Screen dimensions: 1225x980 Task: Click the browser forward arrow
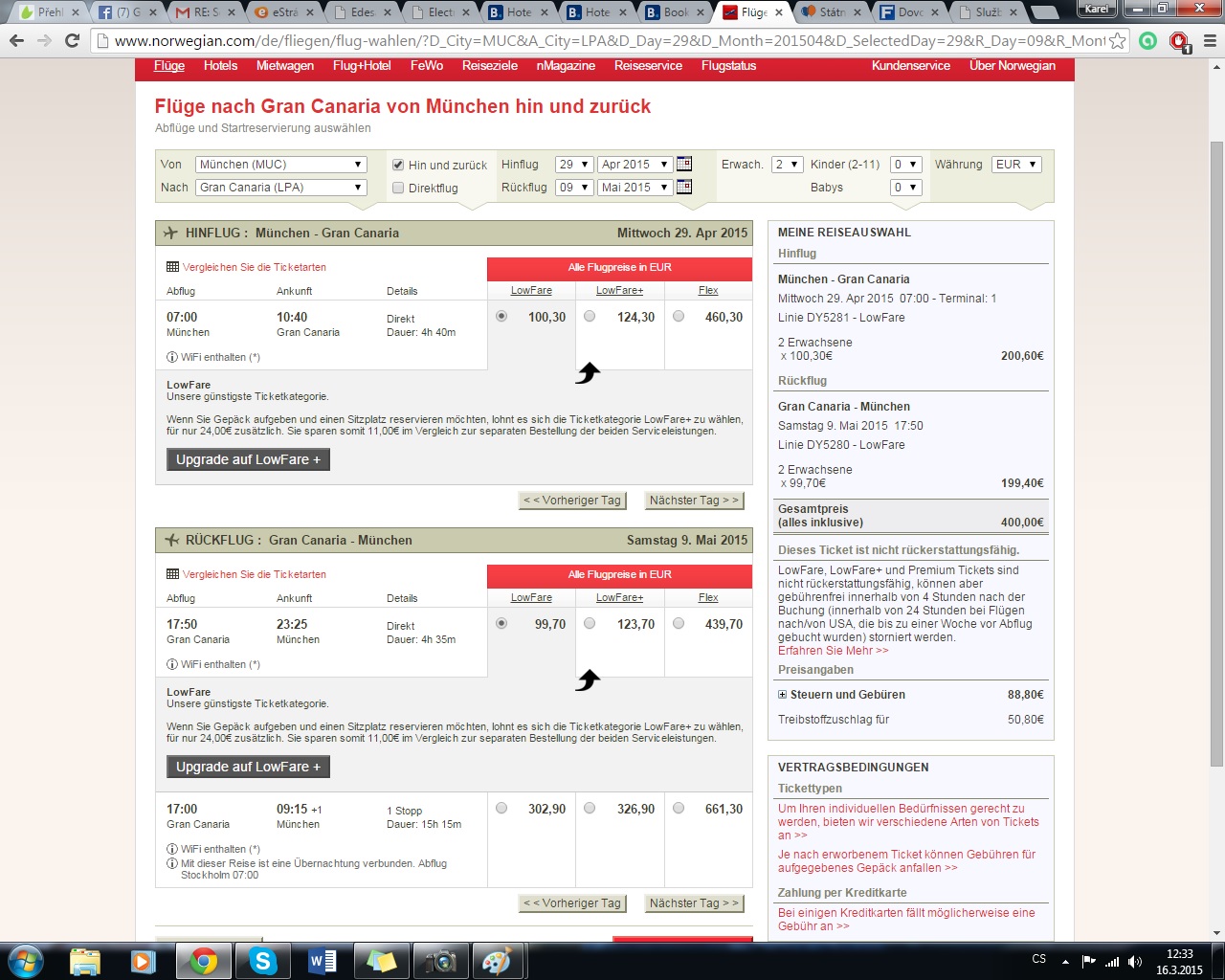(44, 41)
